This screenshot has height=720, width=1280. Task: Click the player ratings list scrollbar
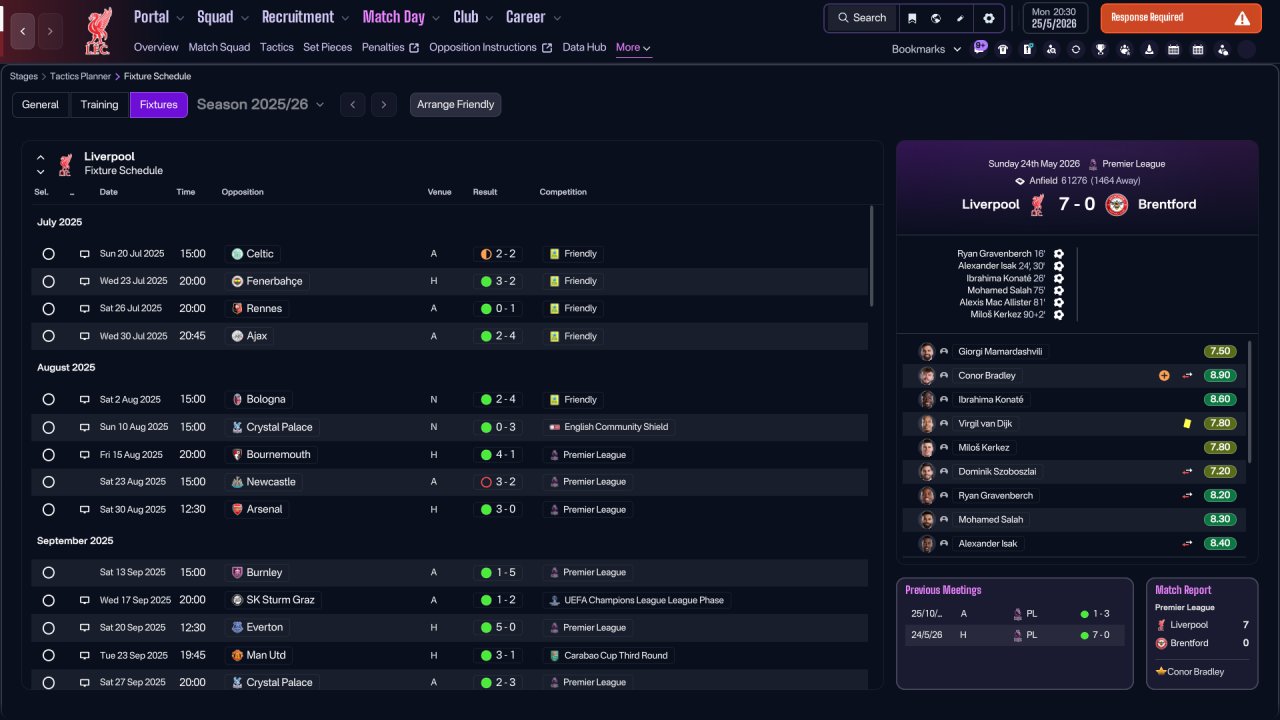click(x=1250, y=401)
